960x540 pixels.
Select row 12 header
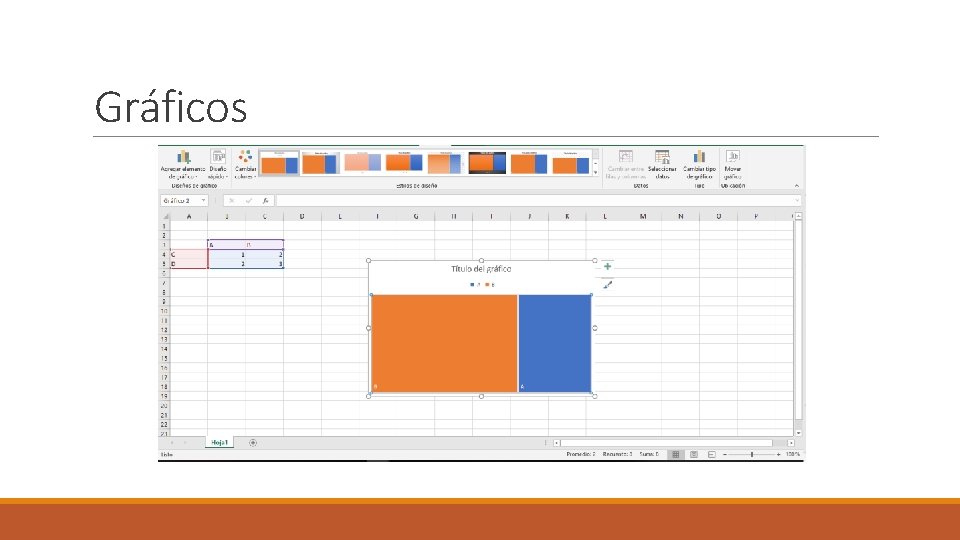coord(164,330)
